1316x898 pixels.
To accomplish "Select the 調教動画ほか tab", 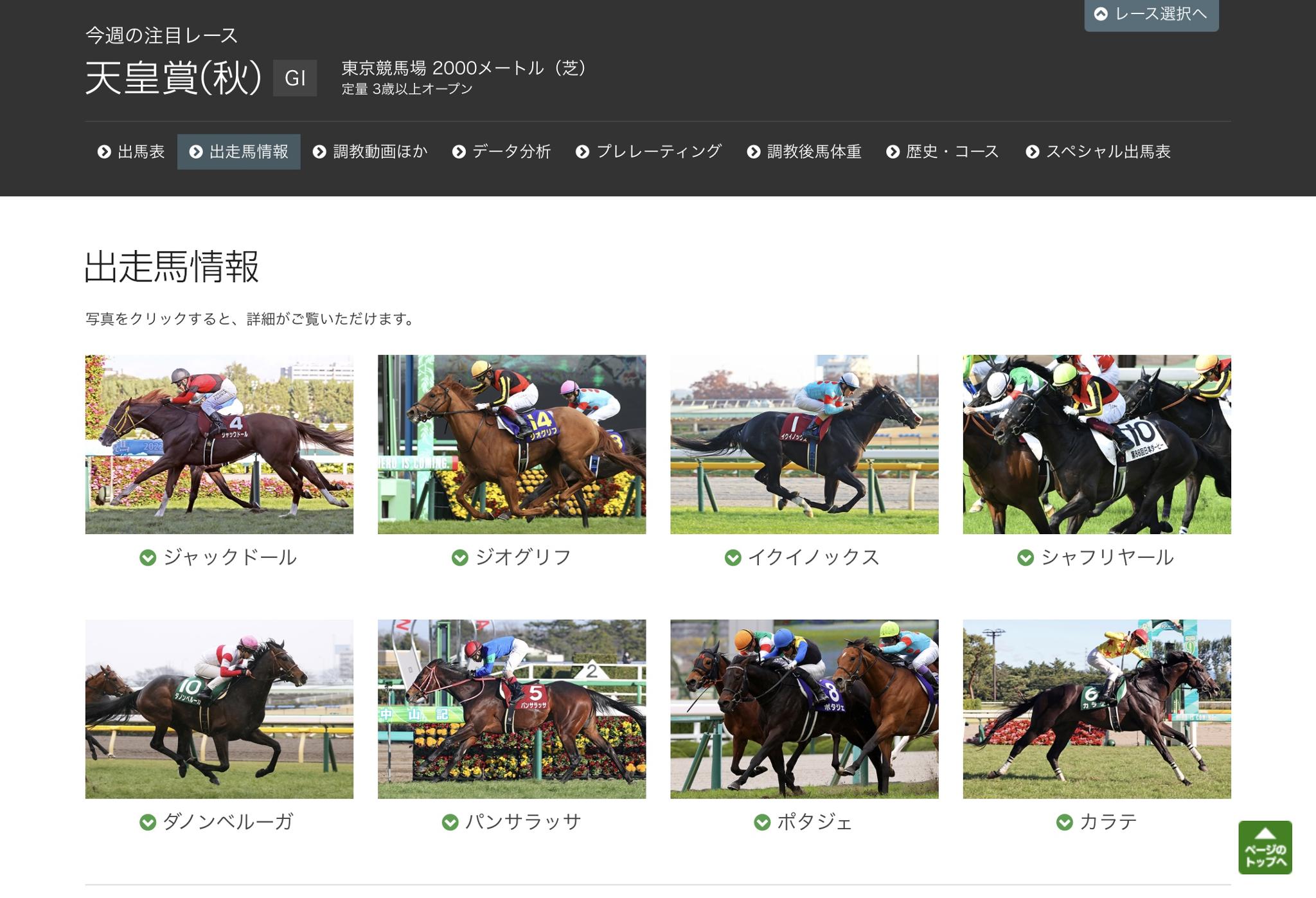I will pyautogui.click(x=370, y=152).
